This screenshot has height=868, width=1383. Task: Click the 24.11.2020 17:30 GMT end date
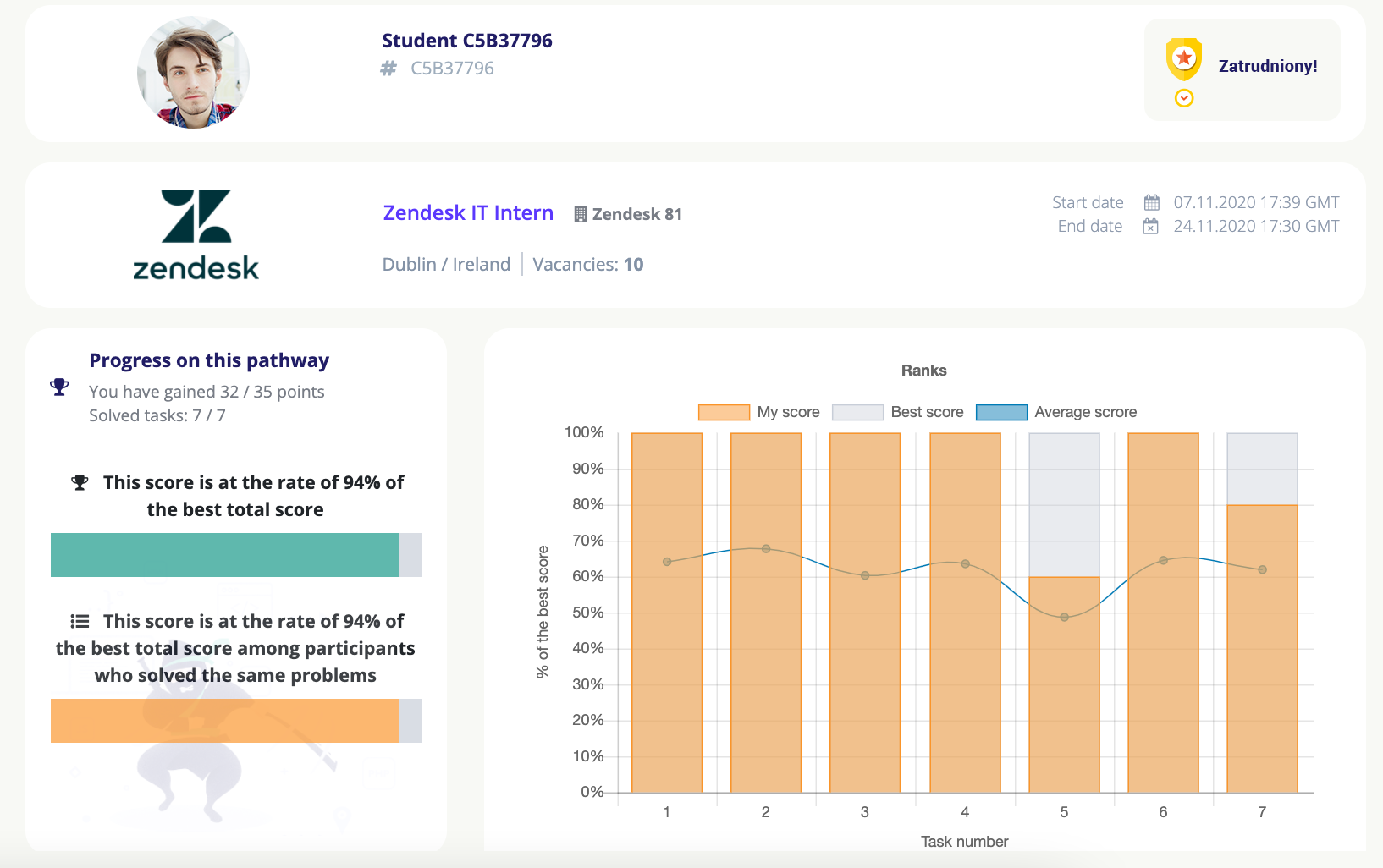click(x=1256, y=226)
